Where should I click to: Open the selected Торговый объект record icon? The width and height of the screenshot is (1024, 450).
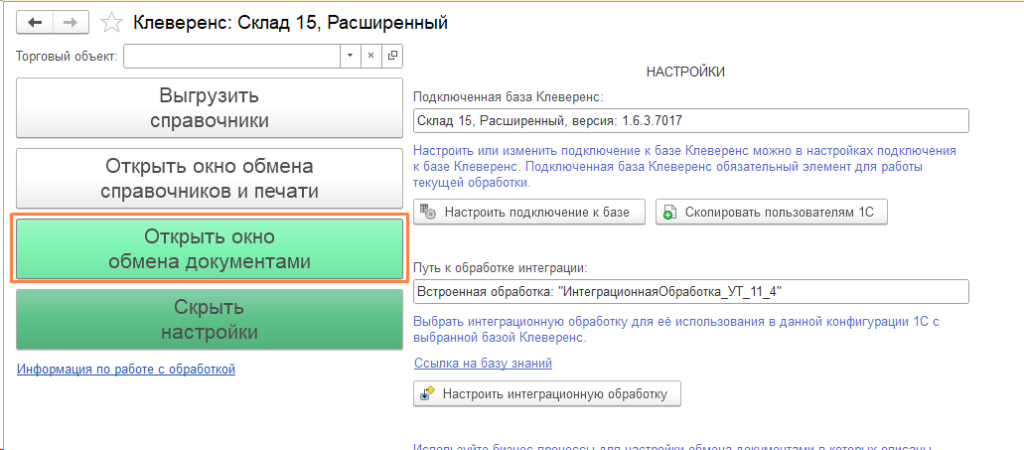point(392,56)
